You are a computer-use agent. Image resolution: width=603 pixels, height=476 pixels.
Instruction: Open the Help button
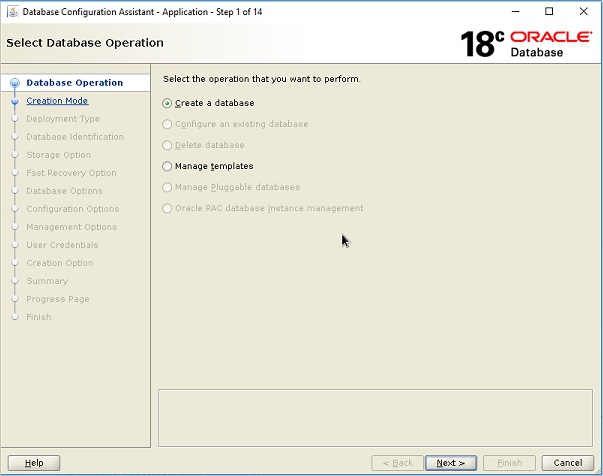coord(34,463)
